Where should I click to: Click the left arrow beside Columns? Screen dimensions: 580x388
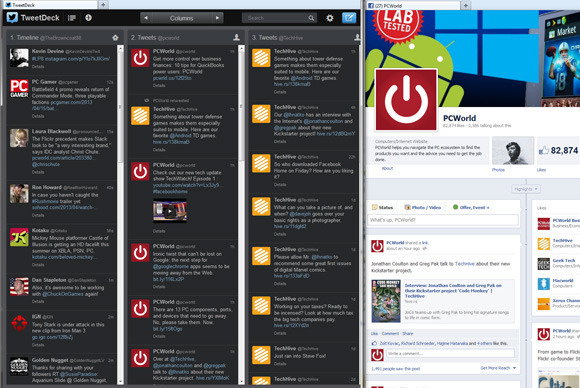pyautogui.click(x=146, y=18)
